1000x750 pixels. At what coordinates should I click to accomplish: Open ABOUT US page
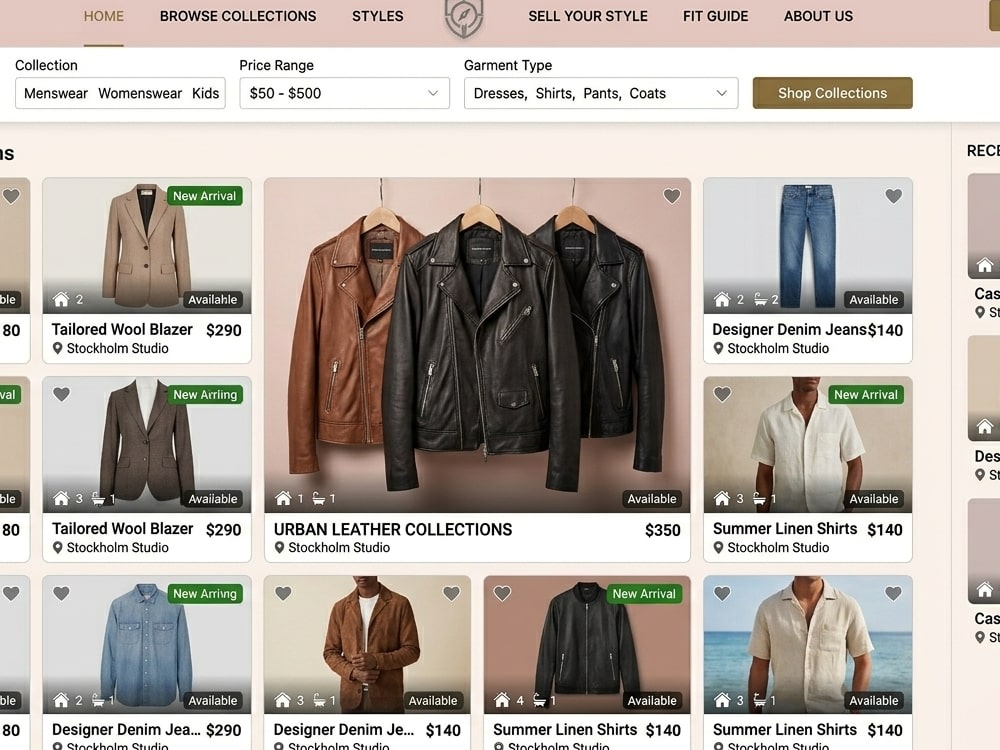[x=818, y=17]
